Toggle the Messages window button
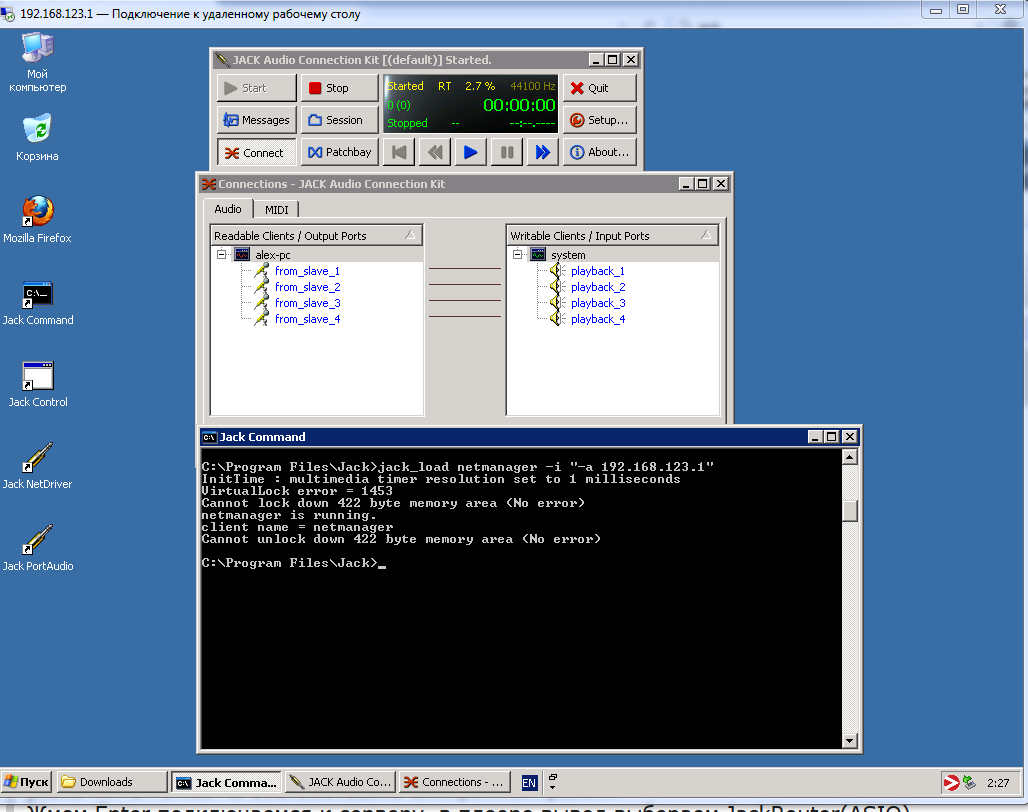Screen dimensions: 1028x812 tap(256, 120)
